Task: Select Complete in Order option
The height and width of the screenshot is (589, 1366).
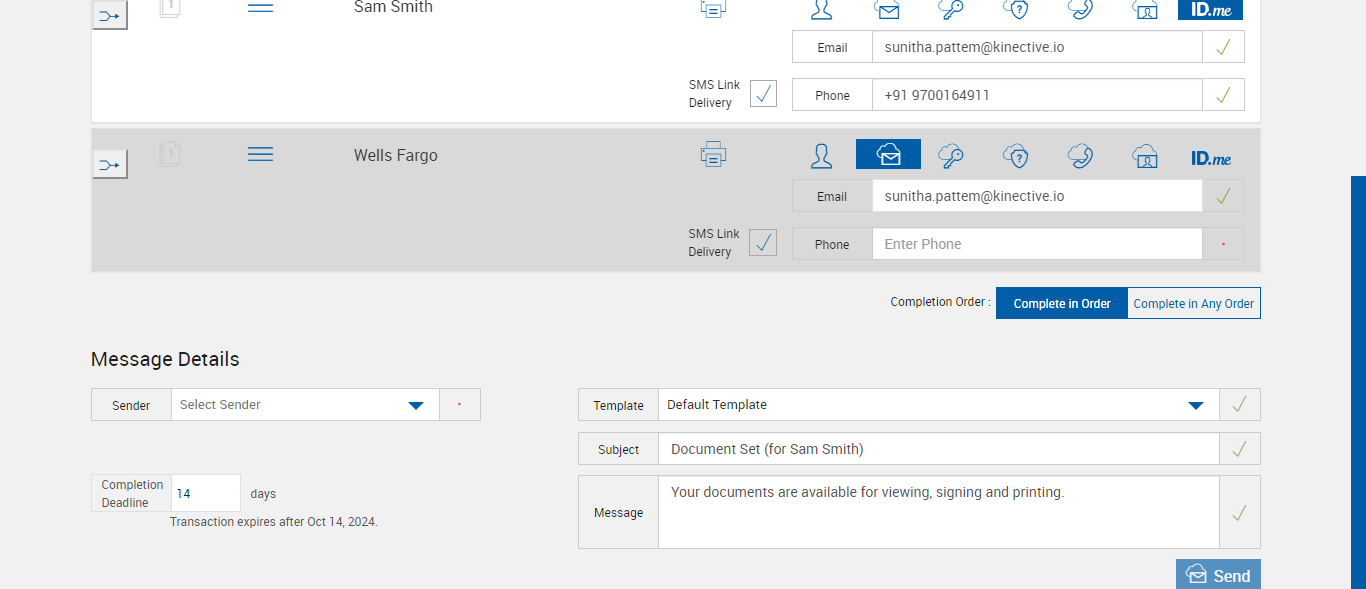Action: click(1061, 303)
